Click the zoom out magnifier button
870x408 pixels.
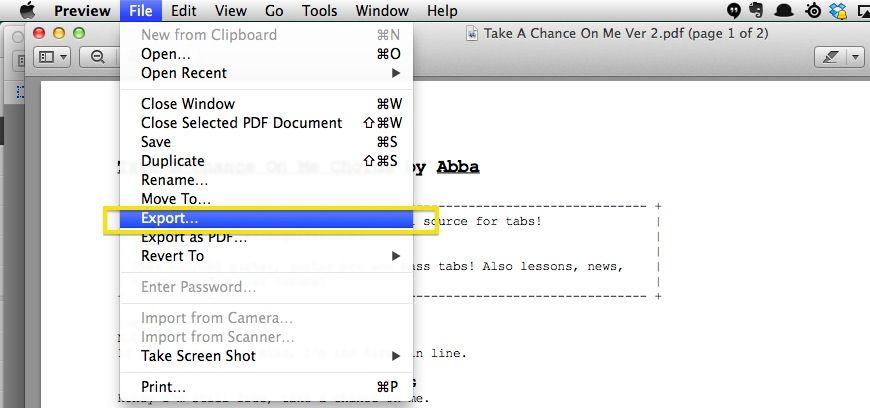pos(98,57)
